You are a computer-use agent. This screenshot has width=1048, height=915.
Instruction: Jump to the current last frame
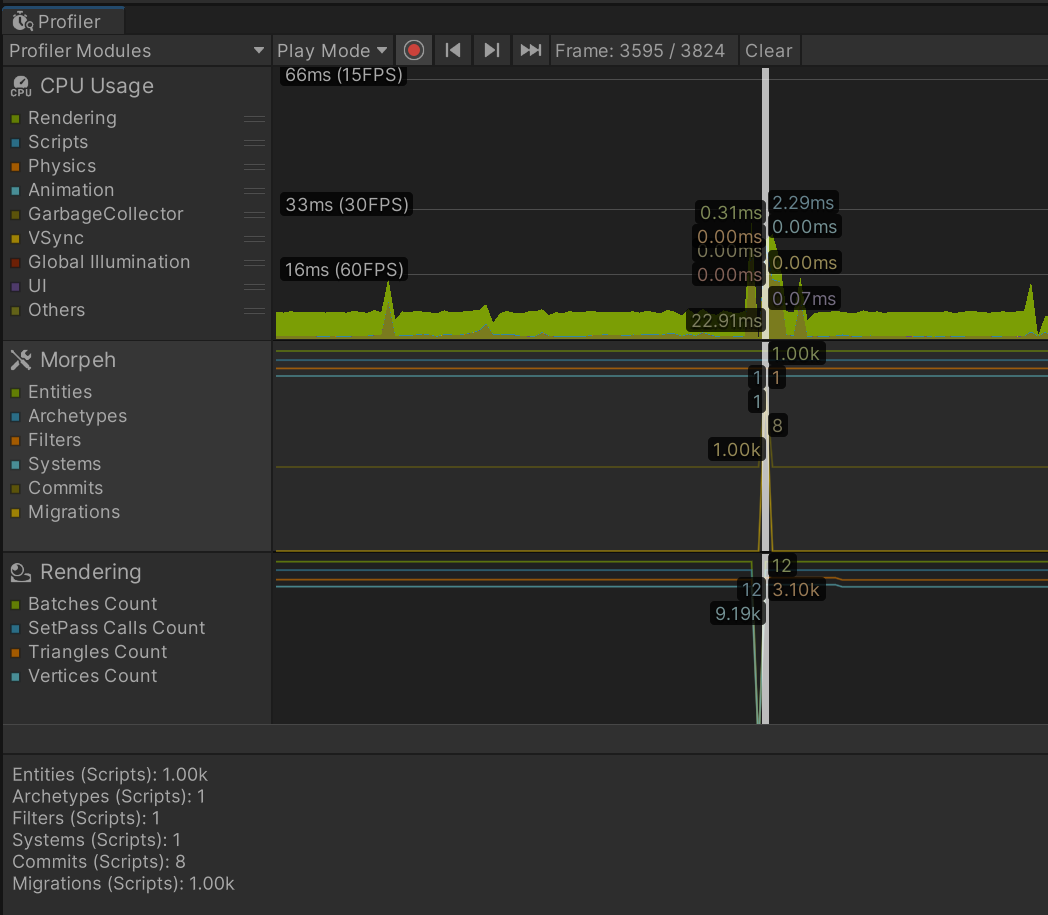coord(531,51)
